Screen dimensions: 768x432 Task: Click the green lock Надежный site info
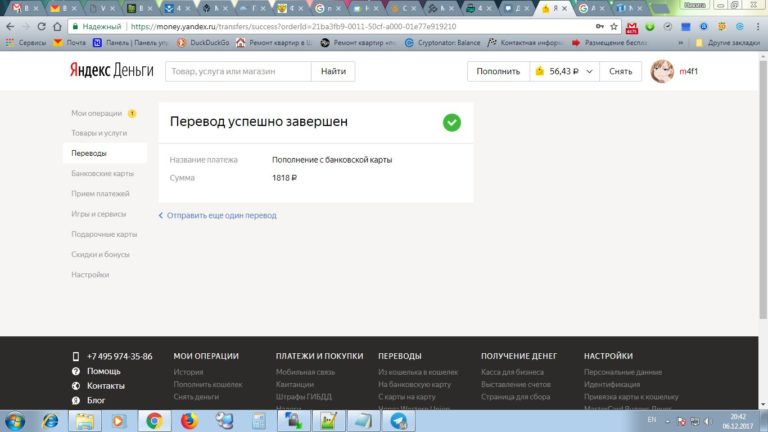coord(96,26)
